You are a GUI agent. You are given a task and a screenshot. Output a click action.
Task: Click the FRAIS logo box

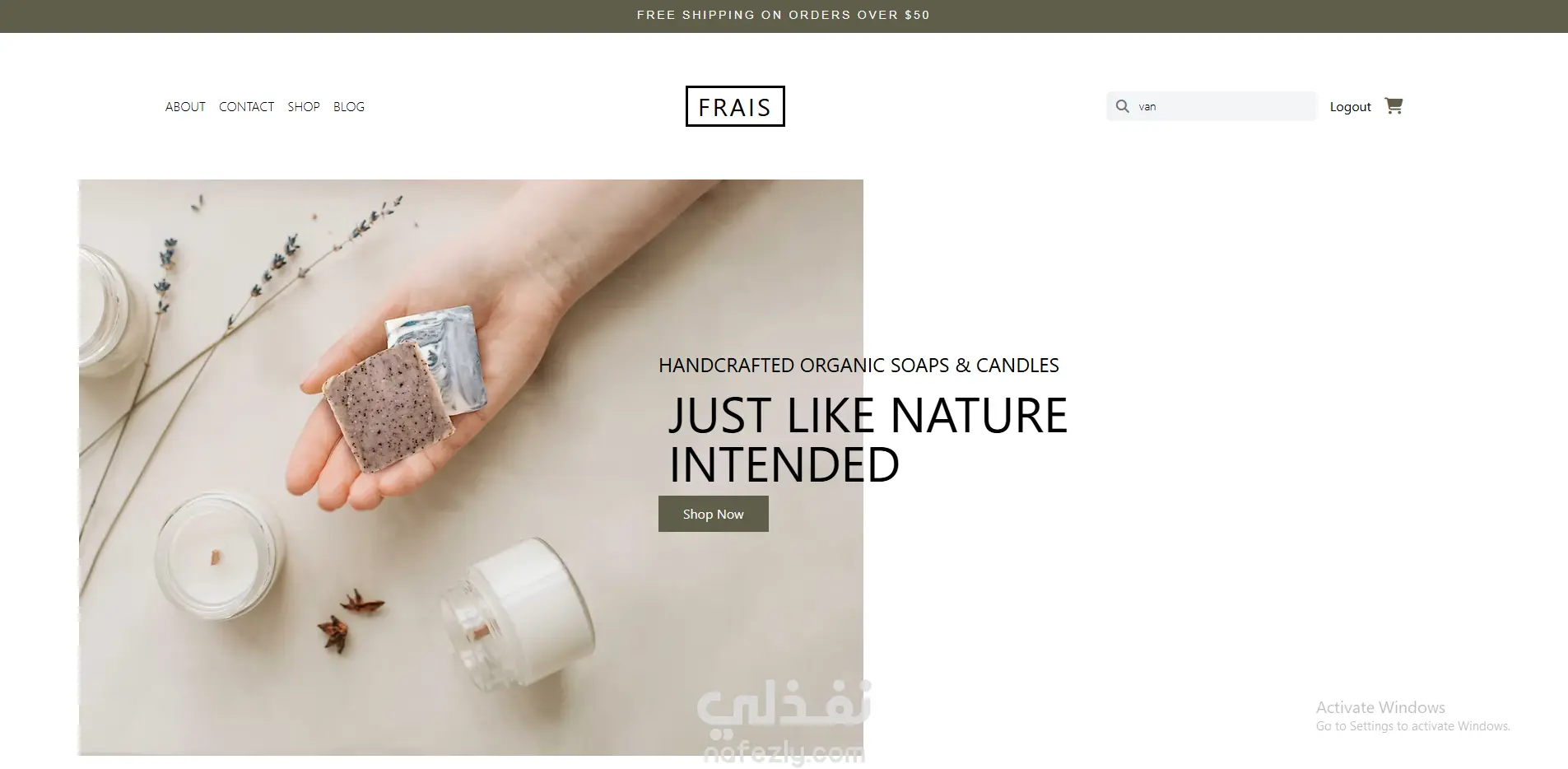click(735, 106)
